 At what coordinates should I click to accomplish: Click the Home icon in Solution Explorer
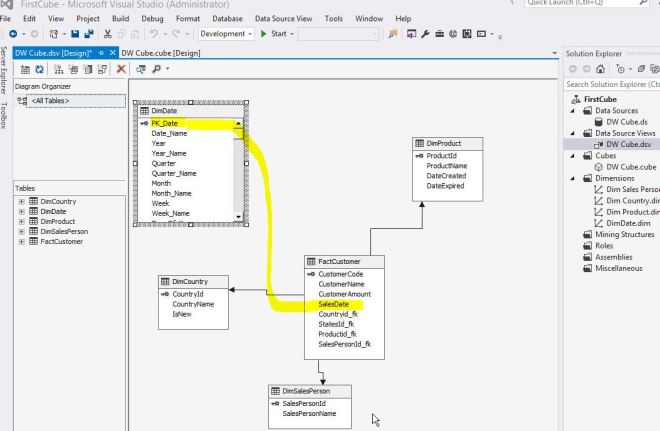pos(600,70)
